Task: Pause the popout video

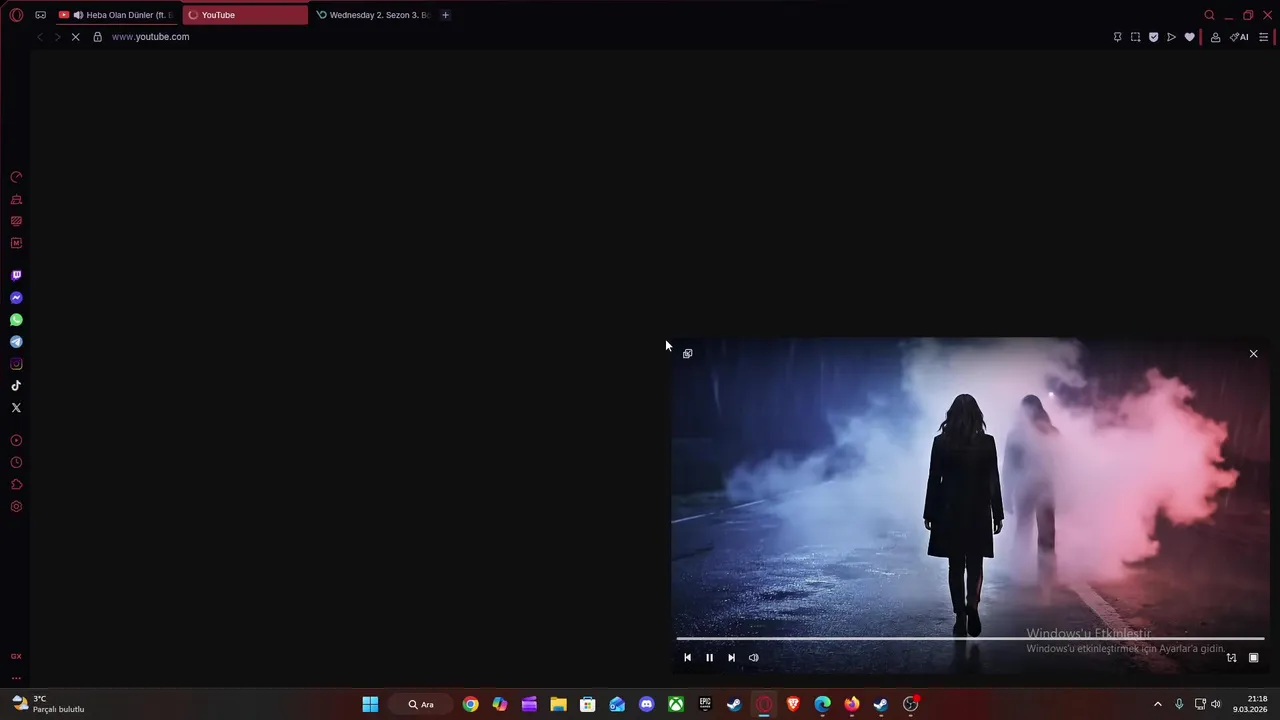Action: tap(709, 657)
